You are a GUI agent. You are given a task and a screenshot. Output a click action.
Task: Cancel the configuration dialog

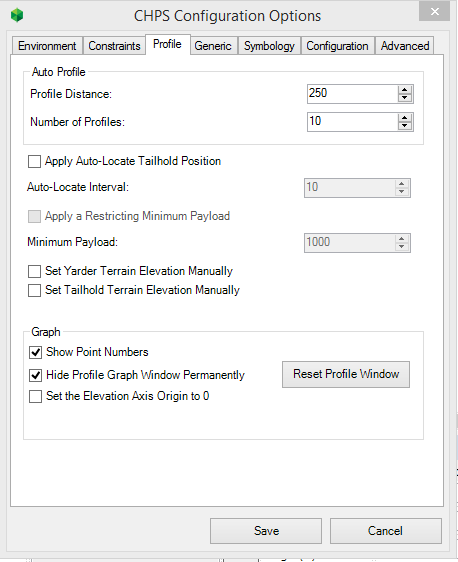pos(386,531)
